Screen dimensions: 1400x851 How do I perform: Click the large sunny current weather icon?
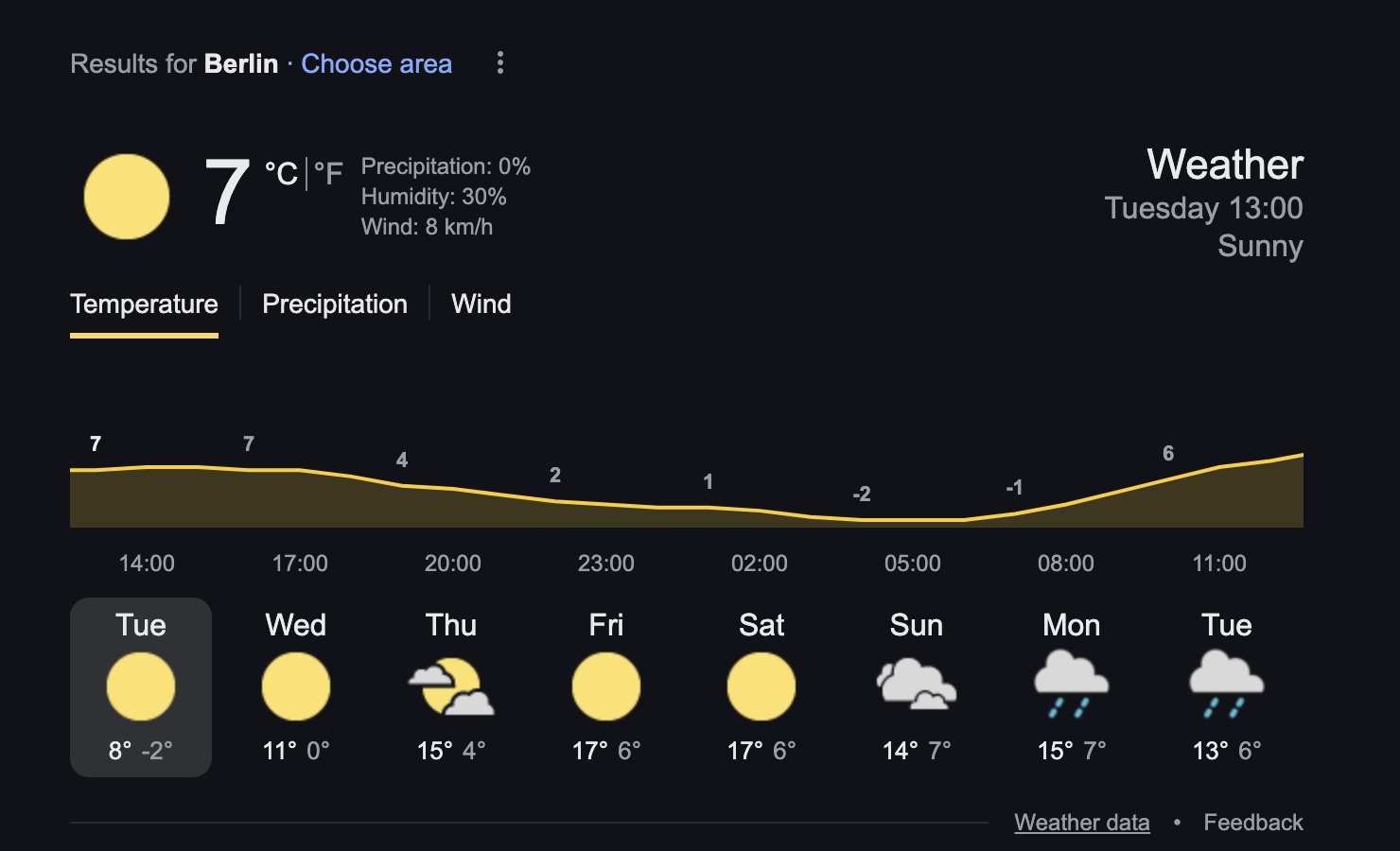point(127,197)
